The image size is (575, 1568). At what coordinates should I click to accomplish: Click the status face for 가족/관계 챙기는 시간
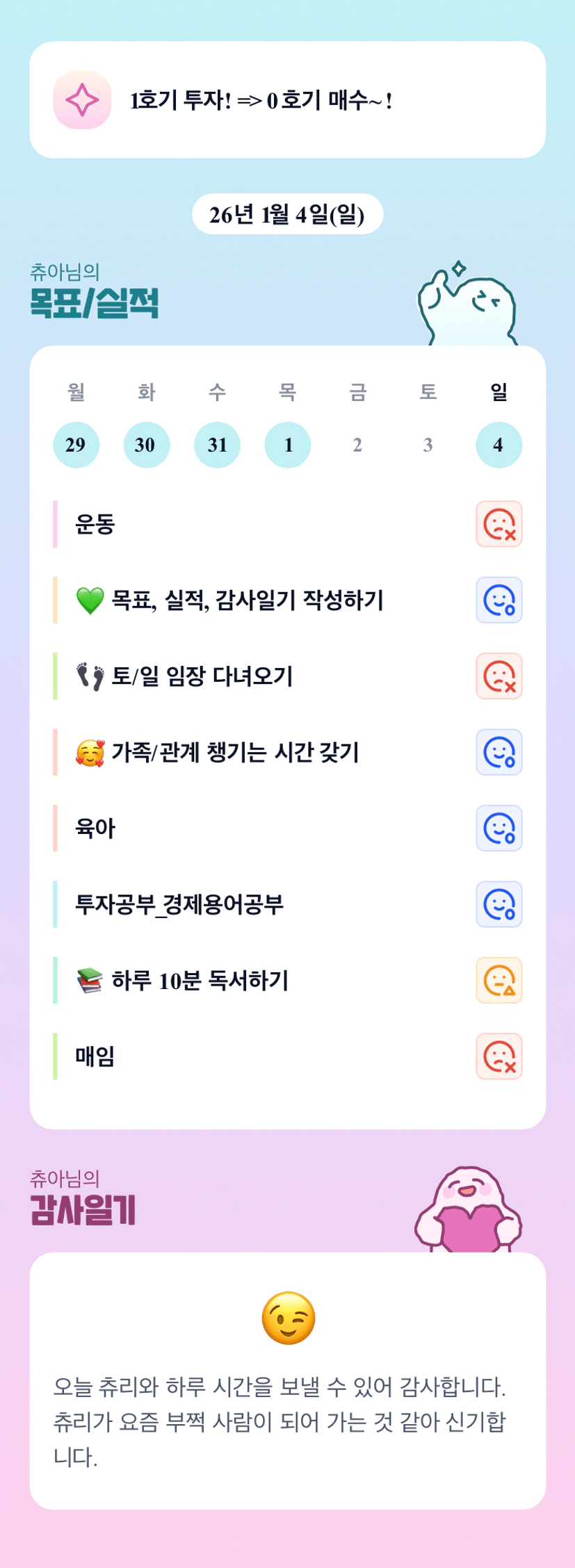tap(499, 752)
